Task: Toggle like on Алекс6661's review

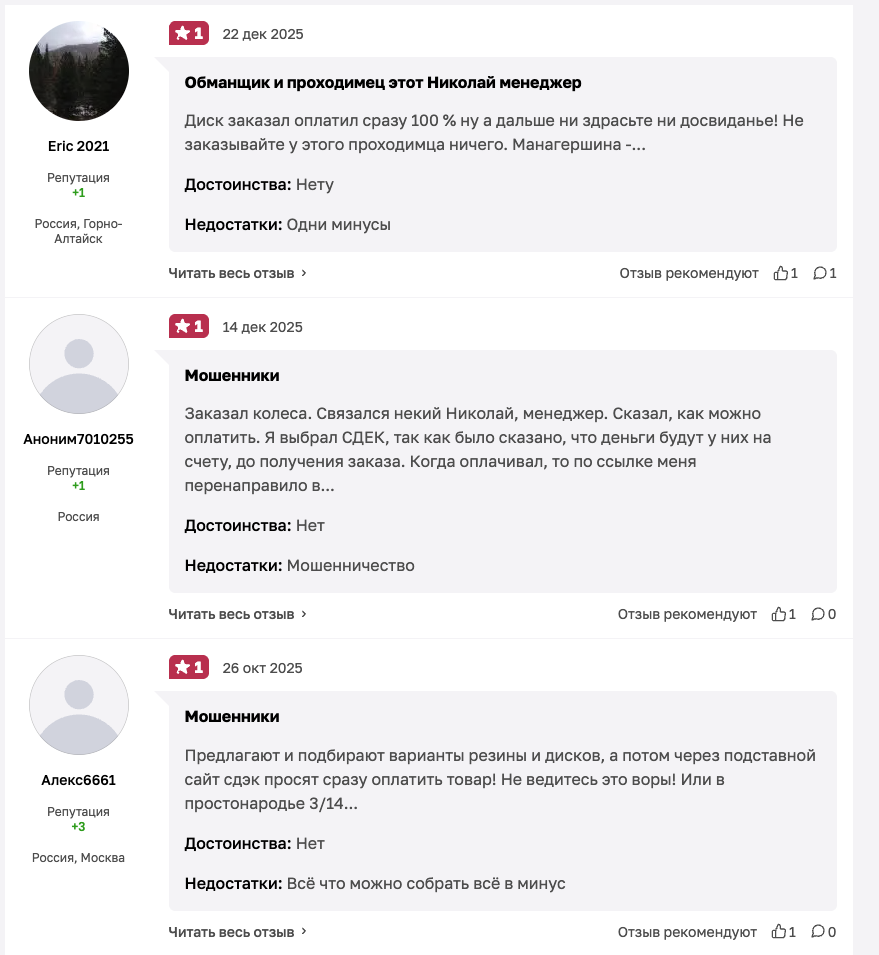Action: click(782, 930)
